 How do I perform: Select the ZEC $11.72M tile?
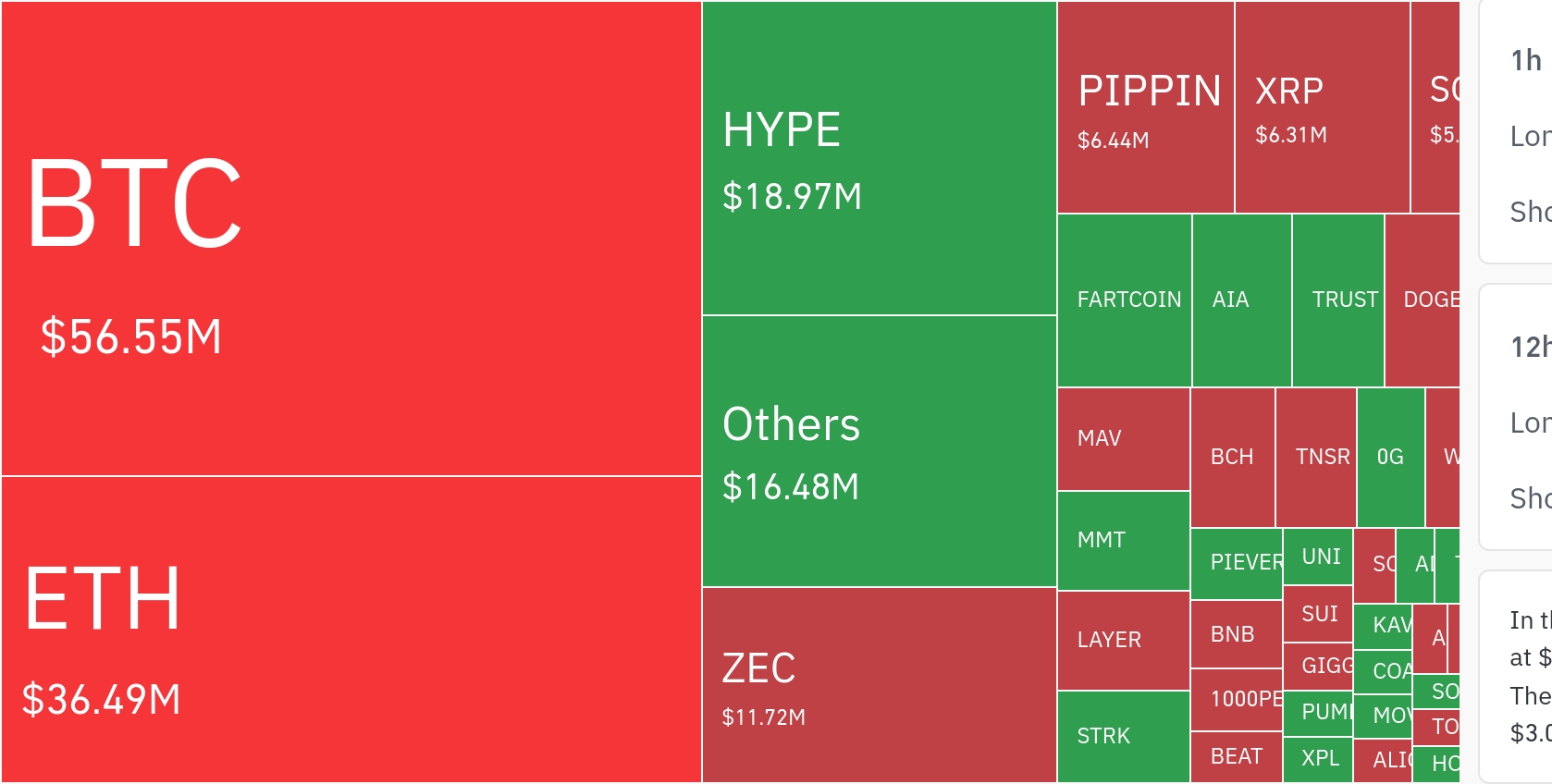click(x=879, y=685)
